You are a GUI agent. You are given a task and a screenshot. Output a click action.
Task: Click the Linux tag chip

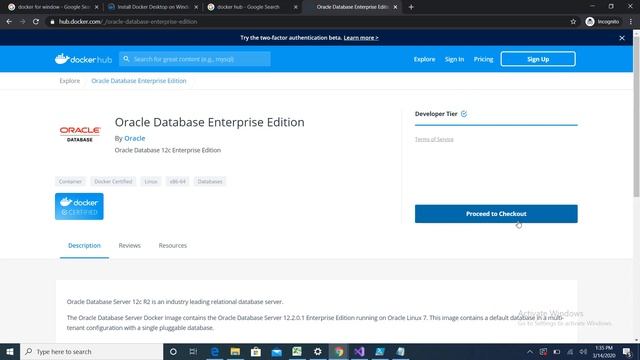(x=151, y=181)
